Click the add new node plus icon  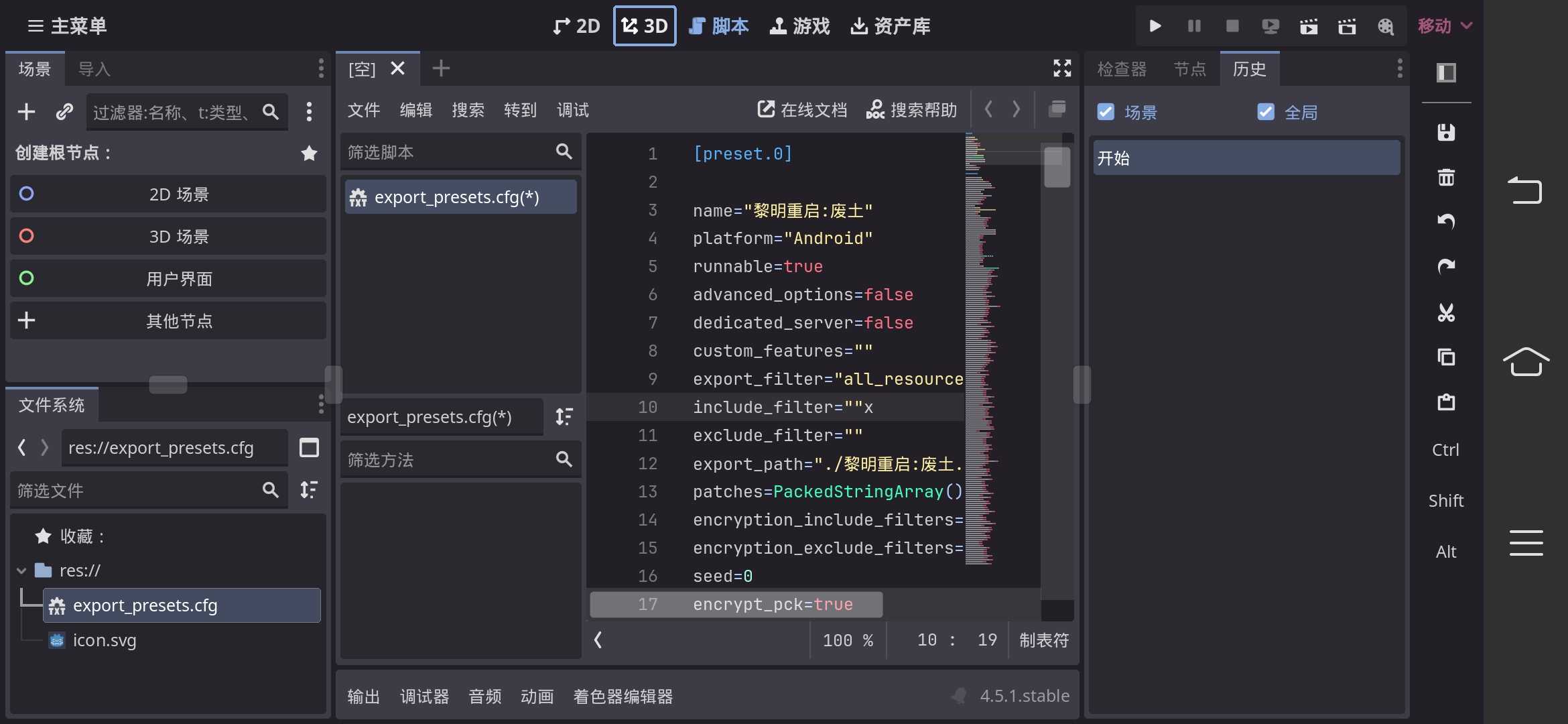click(26, 111)
